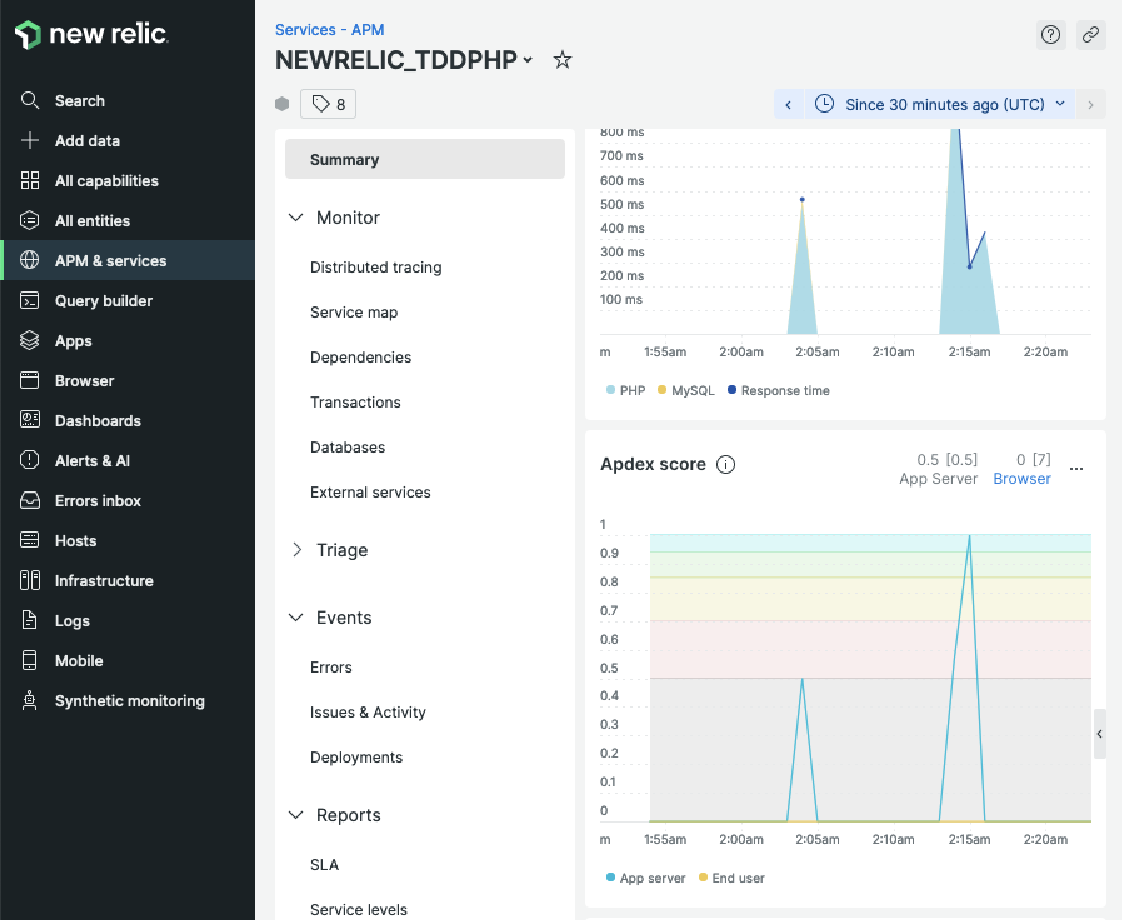
Task: Open Distributed tracing
Action: coord(376,268)
